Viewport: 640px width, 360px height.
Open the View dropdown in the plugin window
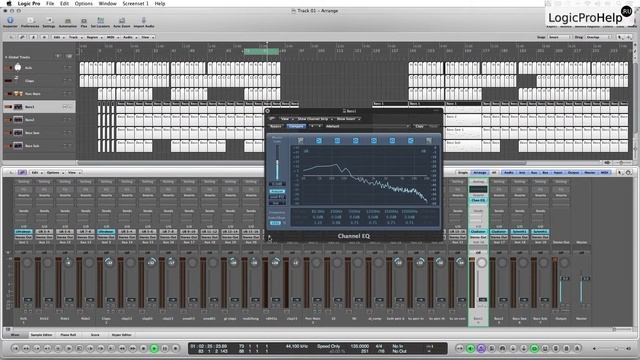click(286, 119)
